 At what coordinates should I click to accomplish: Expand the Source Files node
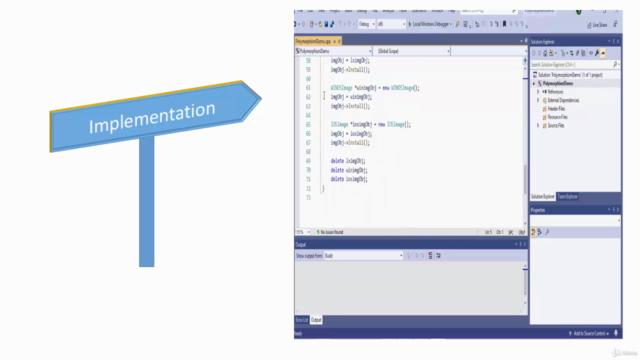tap(538, 126)
